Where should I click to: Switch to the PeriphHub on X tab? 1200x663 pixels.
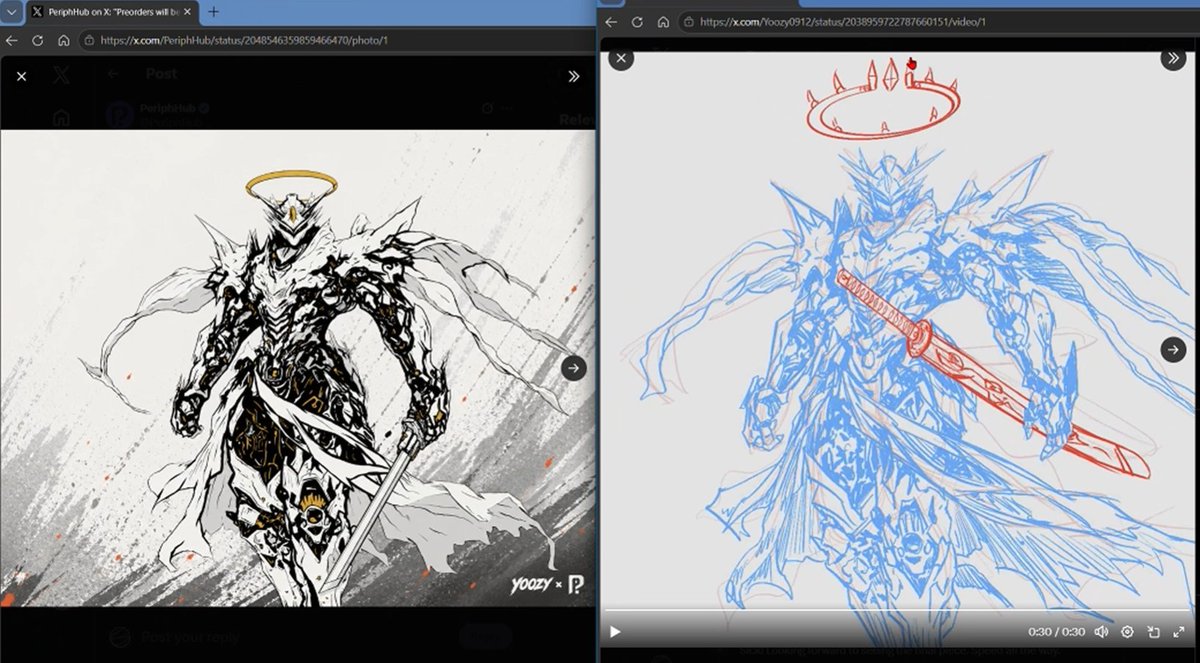pyautogui.click(x=112, y=12)
